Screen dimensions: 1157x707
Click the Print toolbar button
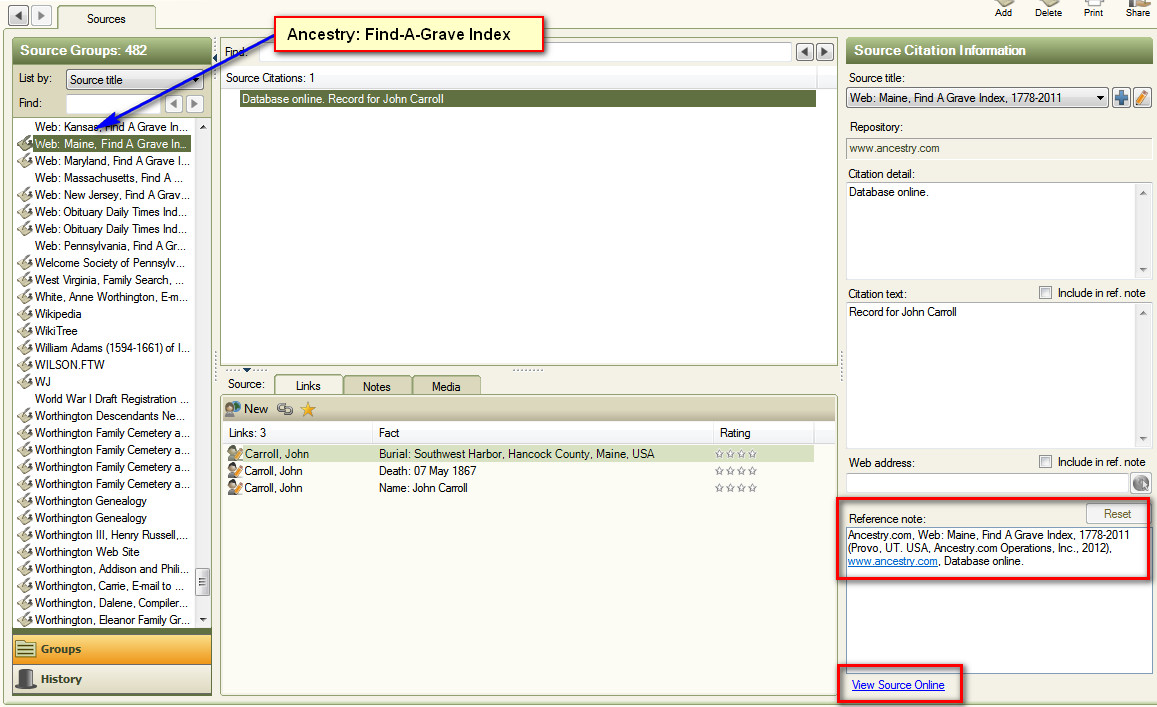click(x=1094, y=9)
